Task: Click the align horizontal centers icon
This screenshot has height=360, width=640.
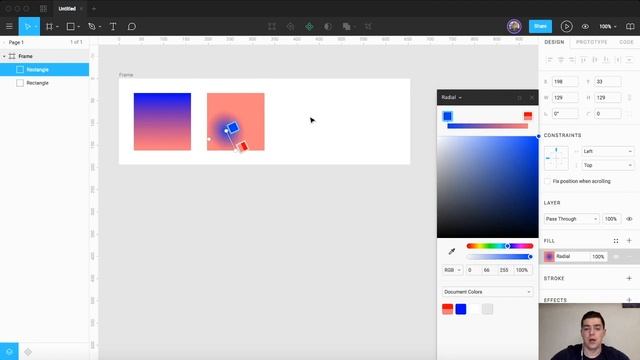Action: tap(561, 60)
